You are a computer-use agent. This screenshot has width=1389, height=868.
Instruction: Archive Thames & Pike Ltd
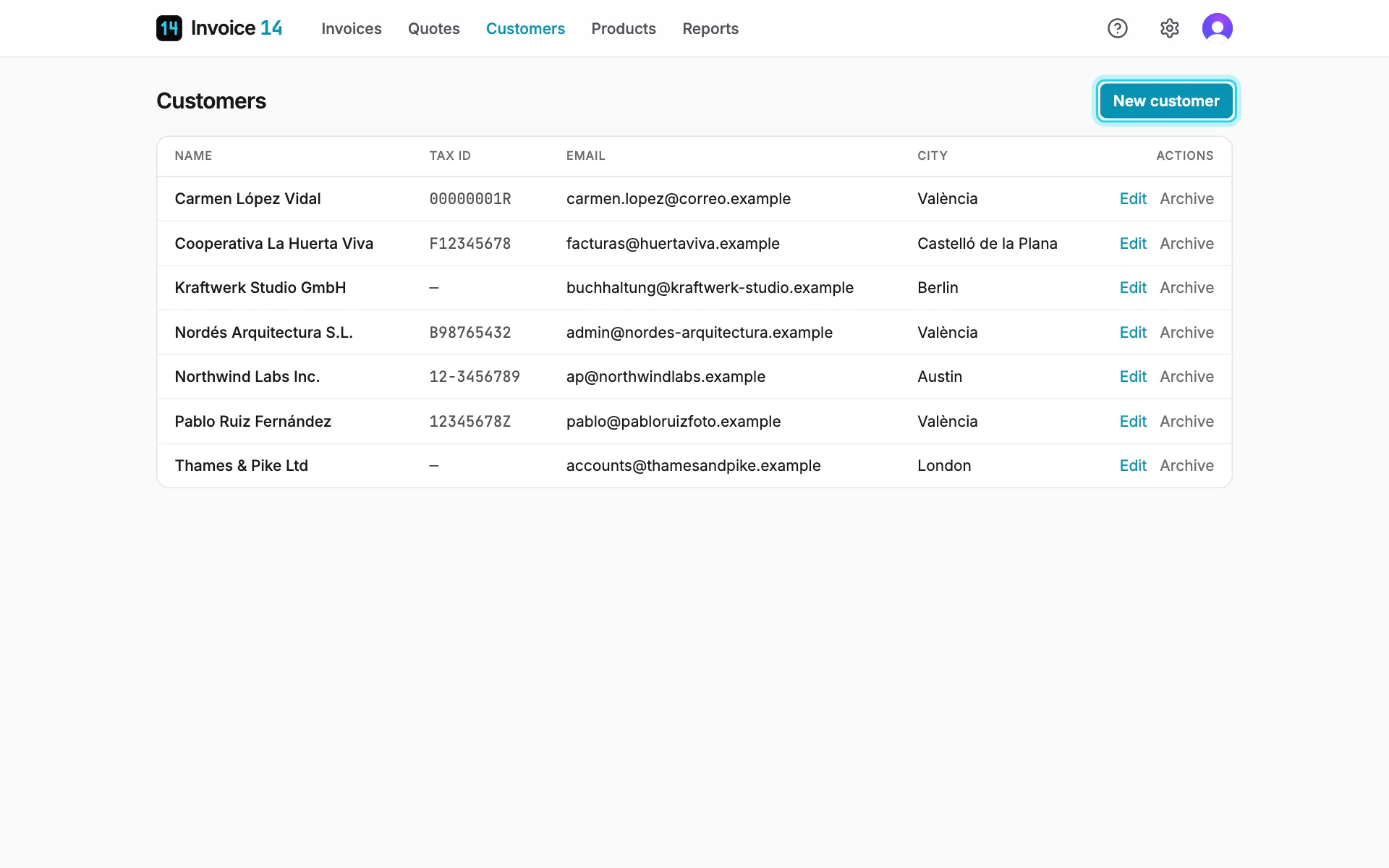(x=1187, y=466)
